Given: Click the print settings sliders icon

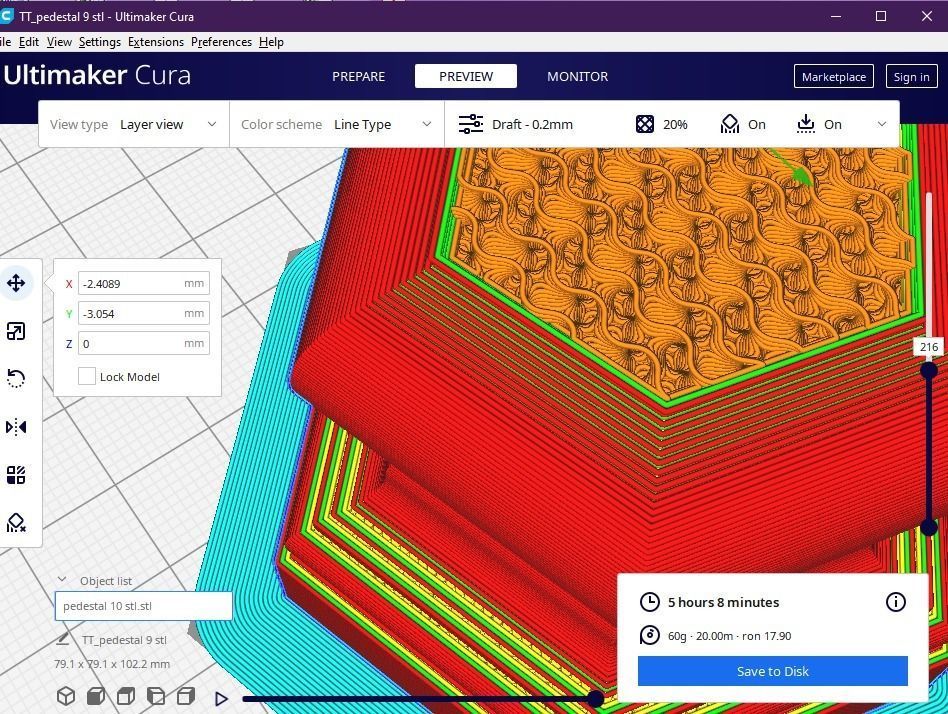Looking at the screenshot, I should (470, 124).
